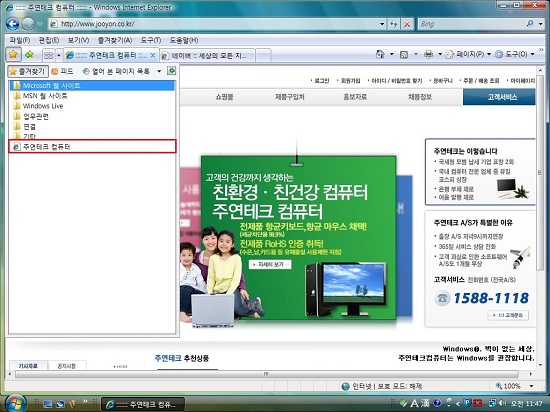Open the 페이지(P) dropdown menu
Image resolution: width=550 pixels, height=412 pixels.
tap(468, 54)
